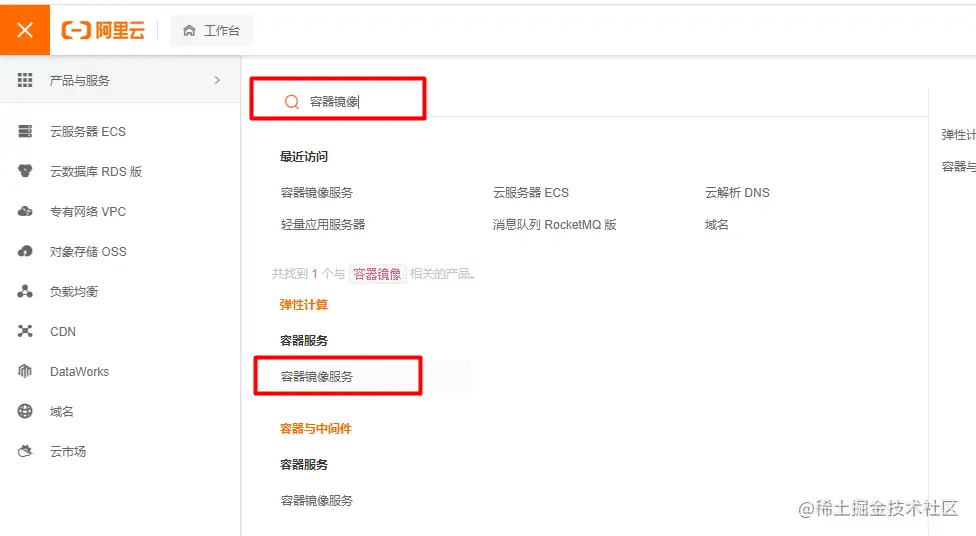Click the 域名 globe icon
This screenshot has width=976, height=536.
point(26,411)
